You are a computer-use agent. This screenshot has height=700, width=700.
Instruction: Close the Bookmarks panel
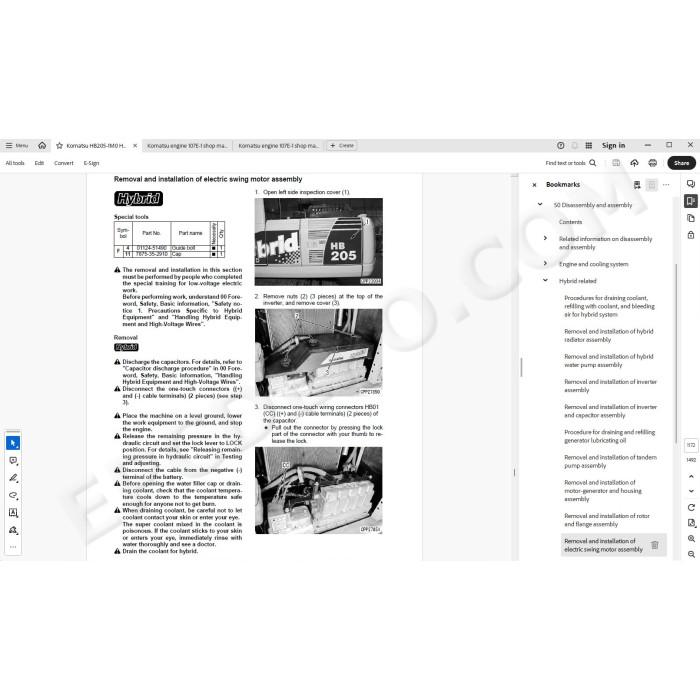pyautogui.click(x=534, y=185)
